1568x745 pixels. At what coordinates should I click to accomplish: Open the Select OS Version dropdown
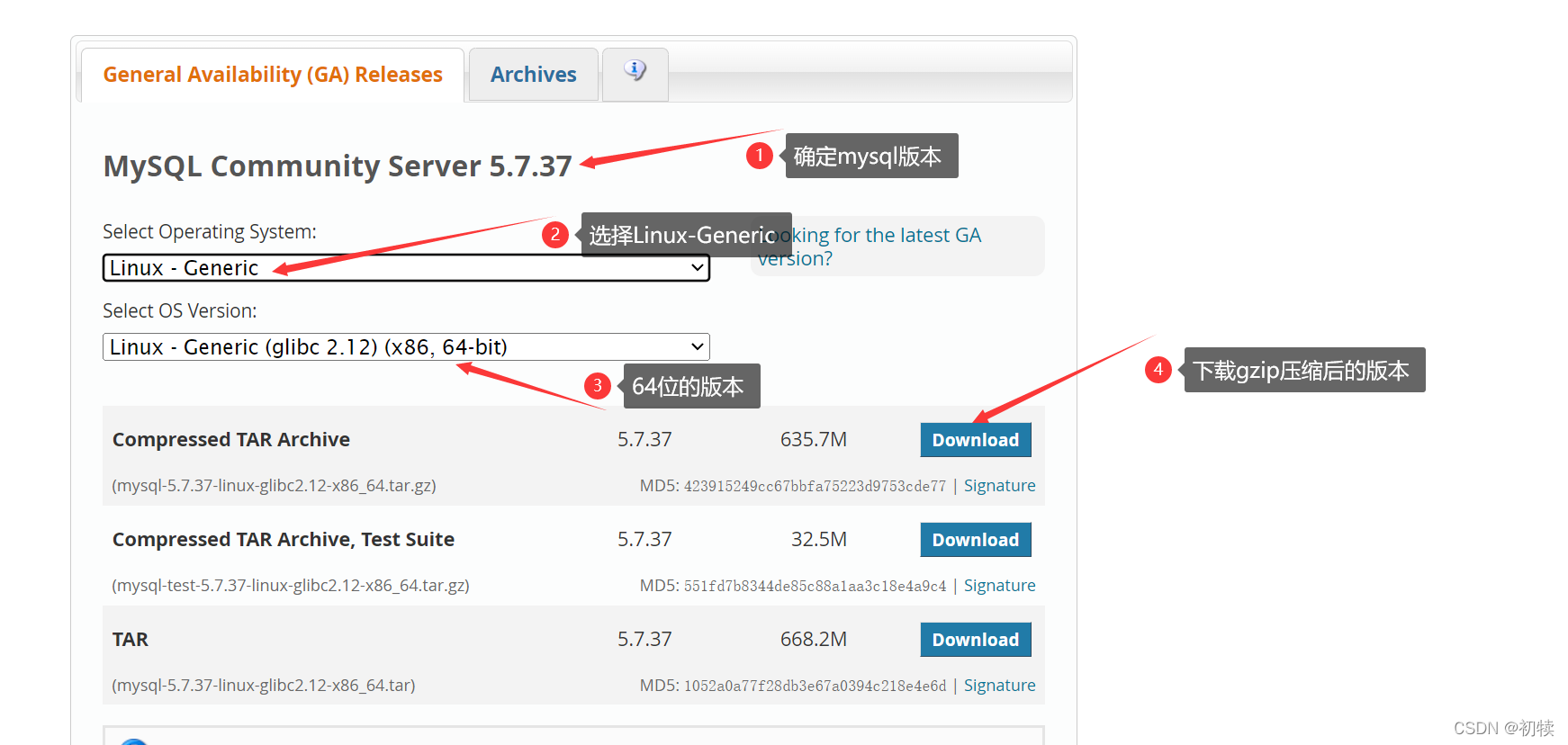406,347
